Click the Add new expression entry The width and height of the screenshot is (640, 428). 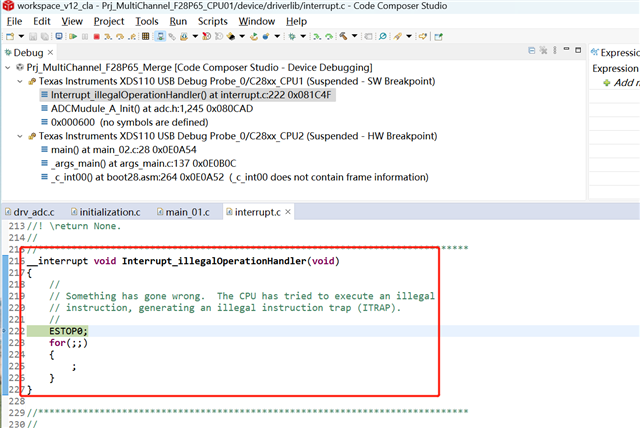[621, 83]
